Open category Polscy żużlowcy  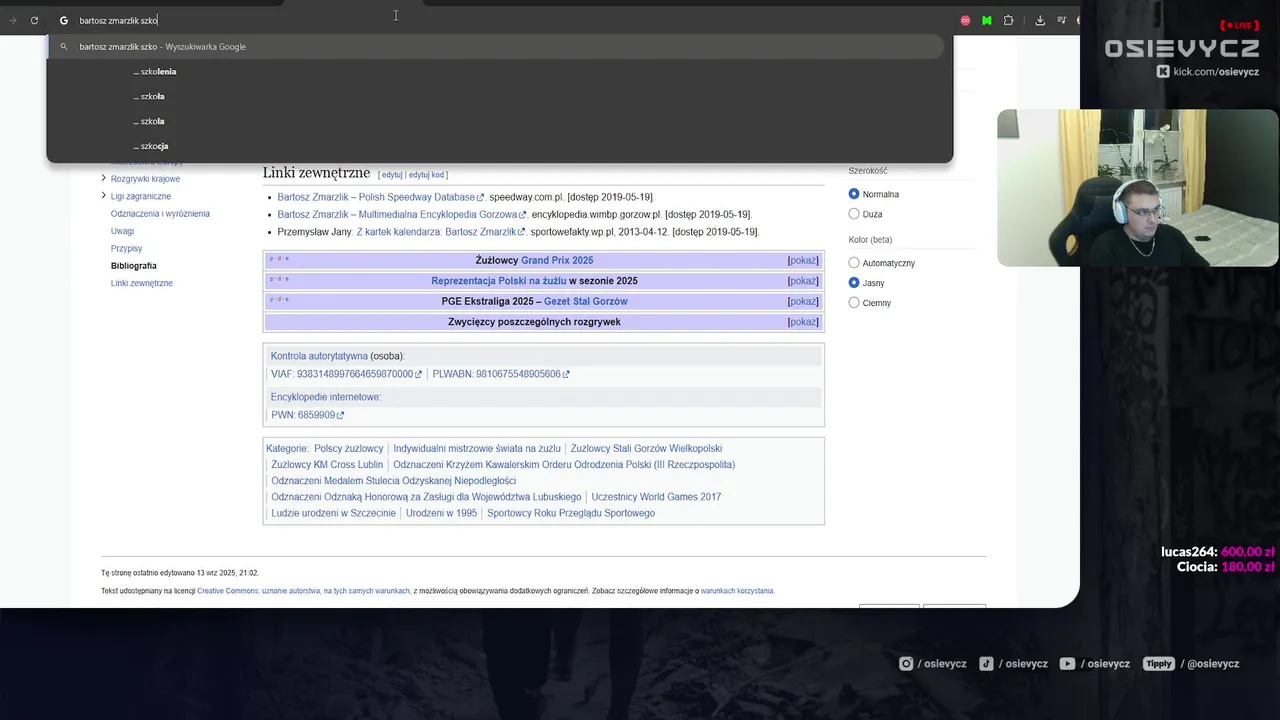click(349, 449)
